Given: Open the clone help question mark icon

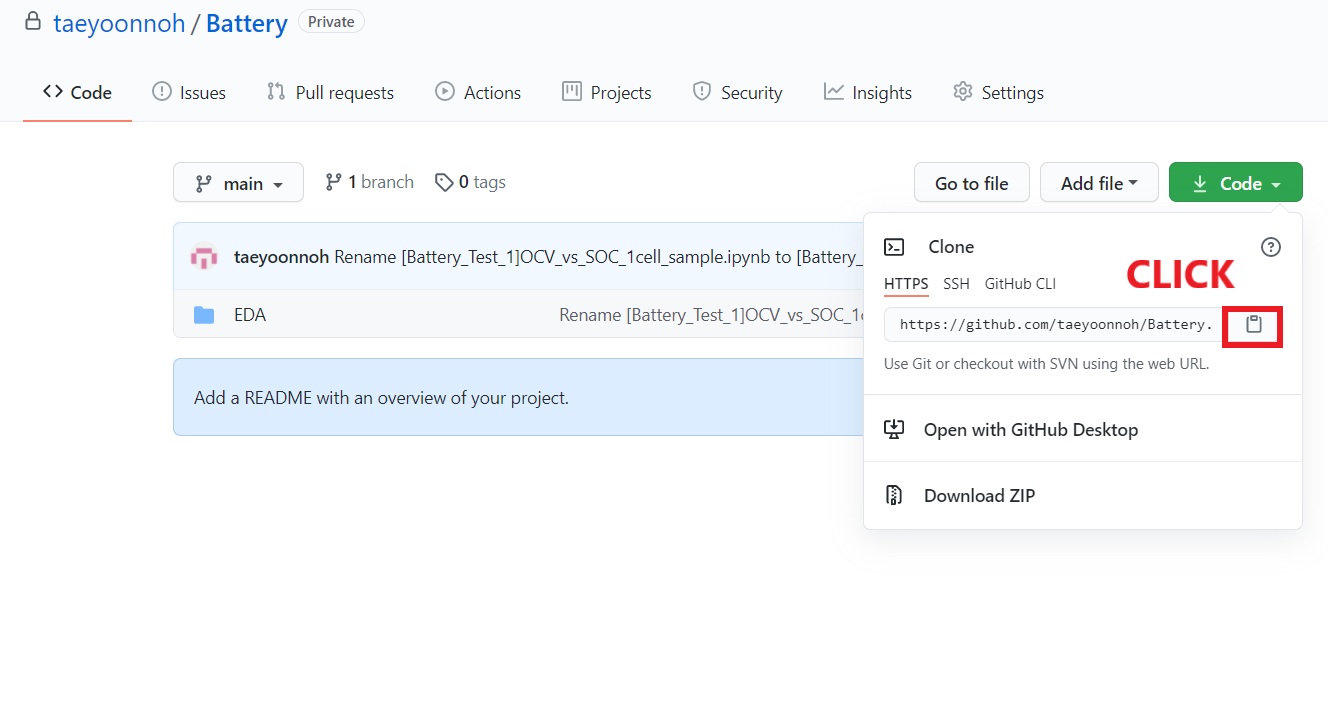Looking at the screenshot, I should (x=1271, y=247).
